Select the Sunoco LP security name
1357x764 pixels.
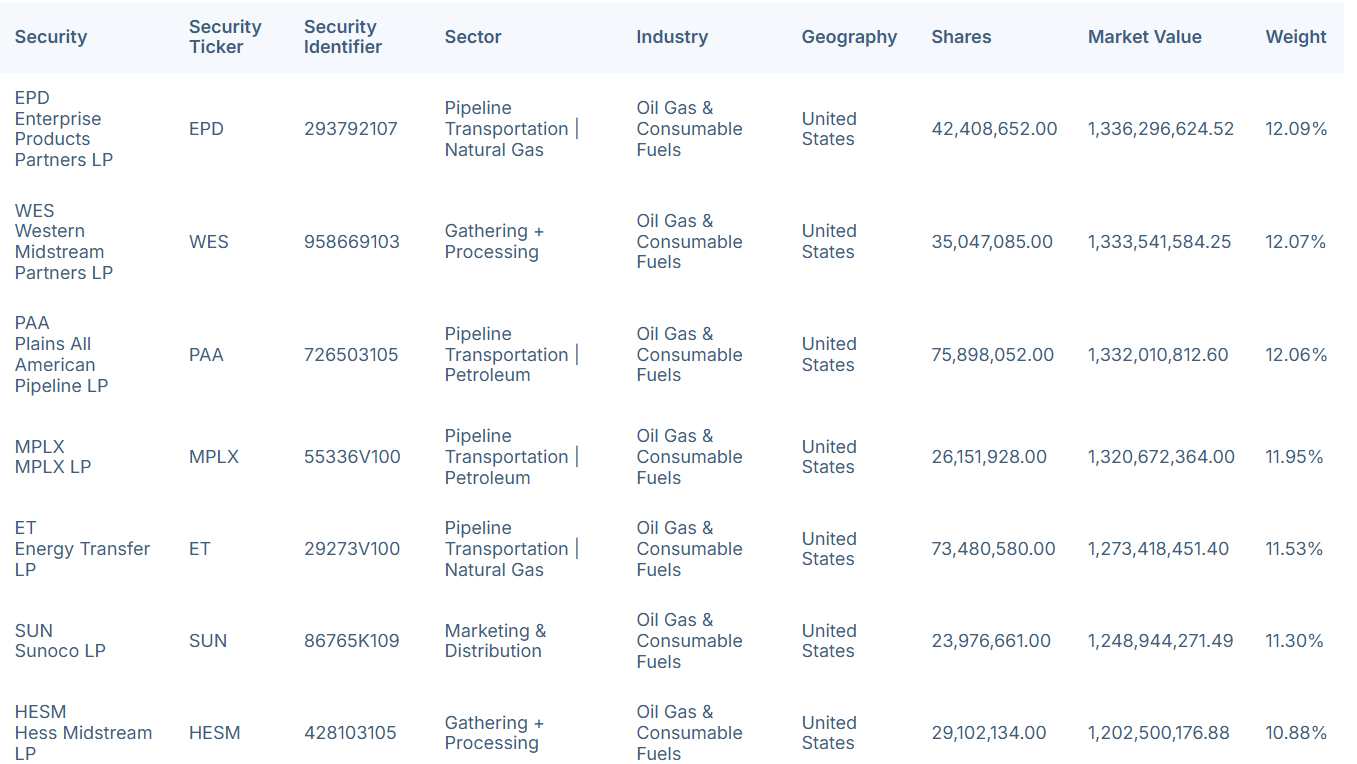pos(60,651)
